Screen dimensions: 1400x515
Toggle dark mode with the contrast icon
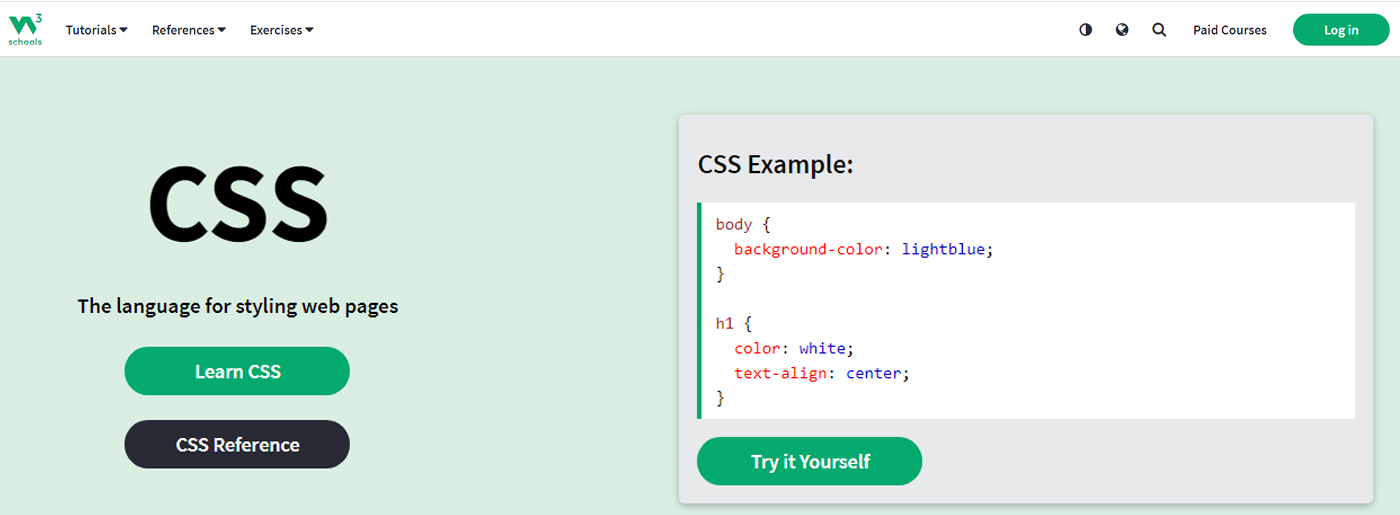pyautogui.click(x=1086, y=30)
